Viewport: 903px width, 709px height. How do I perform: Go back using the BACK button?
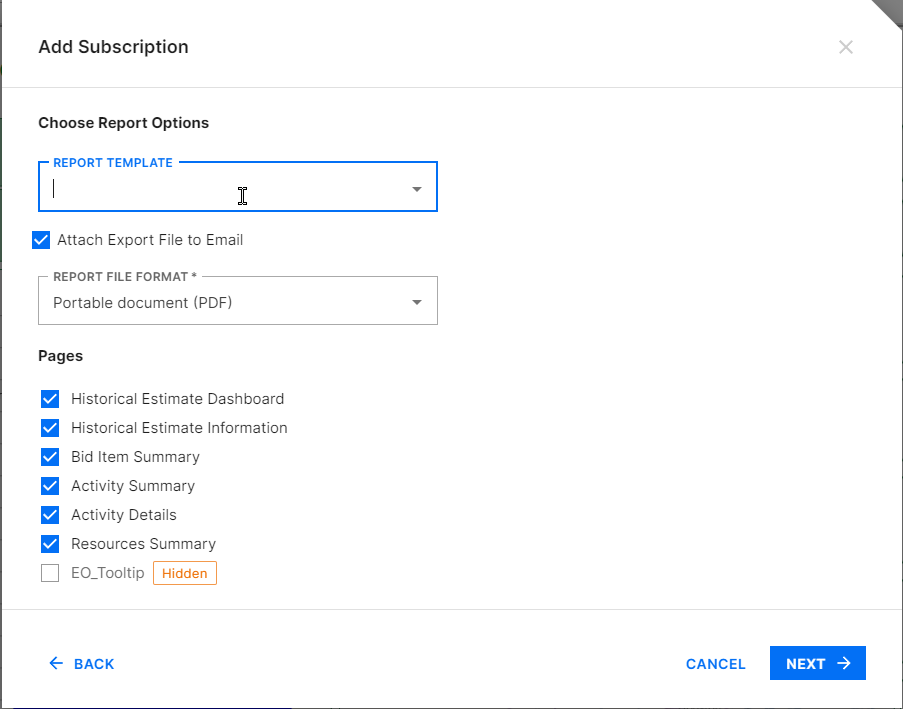(82, 664)
